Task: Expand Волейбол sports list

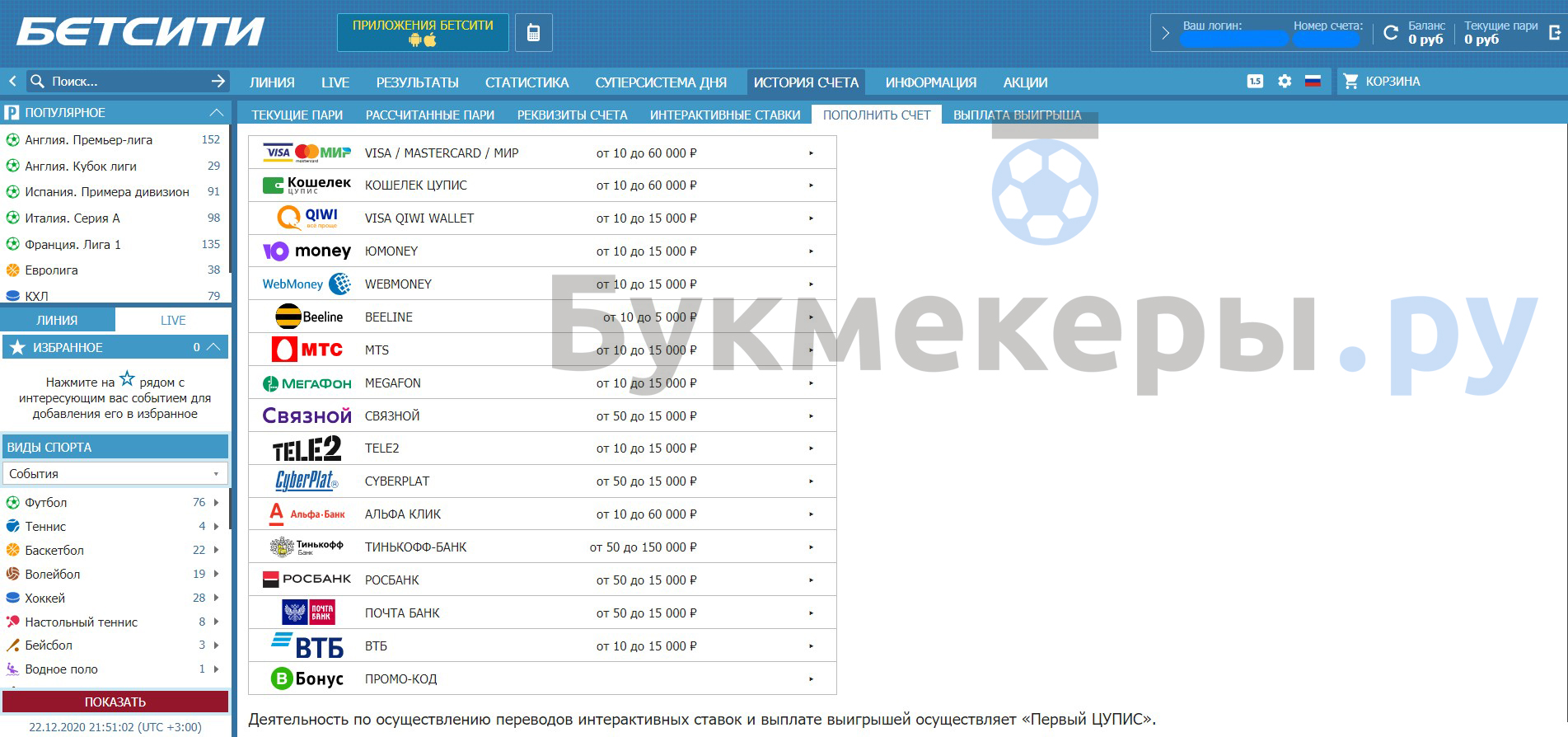Action: click(217, 574)
